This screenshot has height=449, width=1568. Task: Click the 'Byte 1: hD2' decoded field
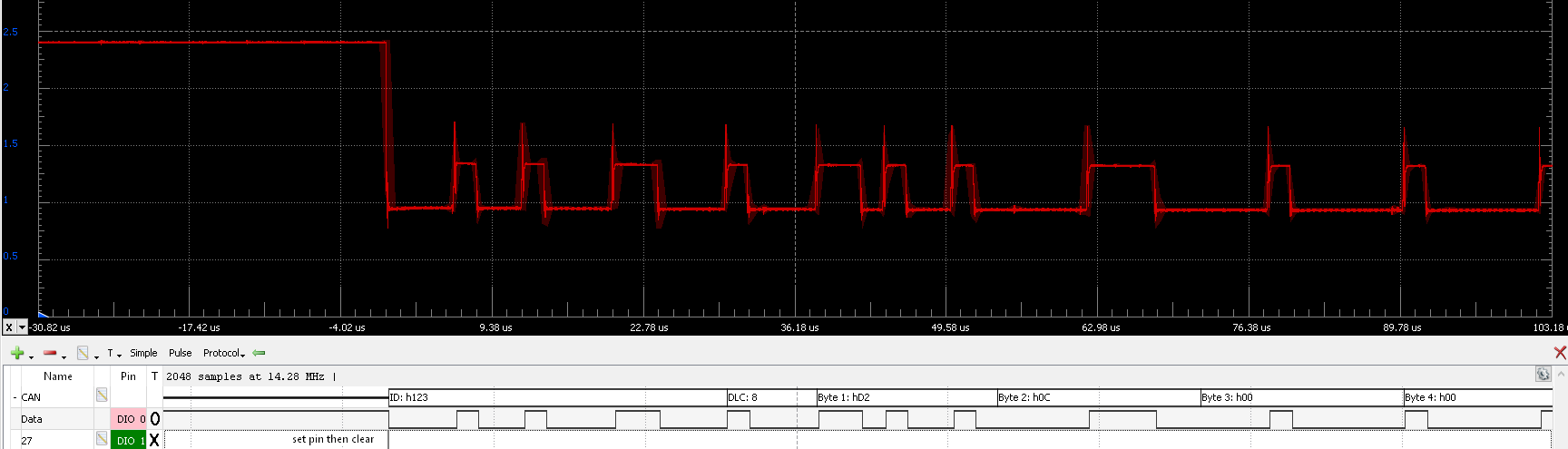pyautogui.click(x=906, y=397)
